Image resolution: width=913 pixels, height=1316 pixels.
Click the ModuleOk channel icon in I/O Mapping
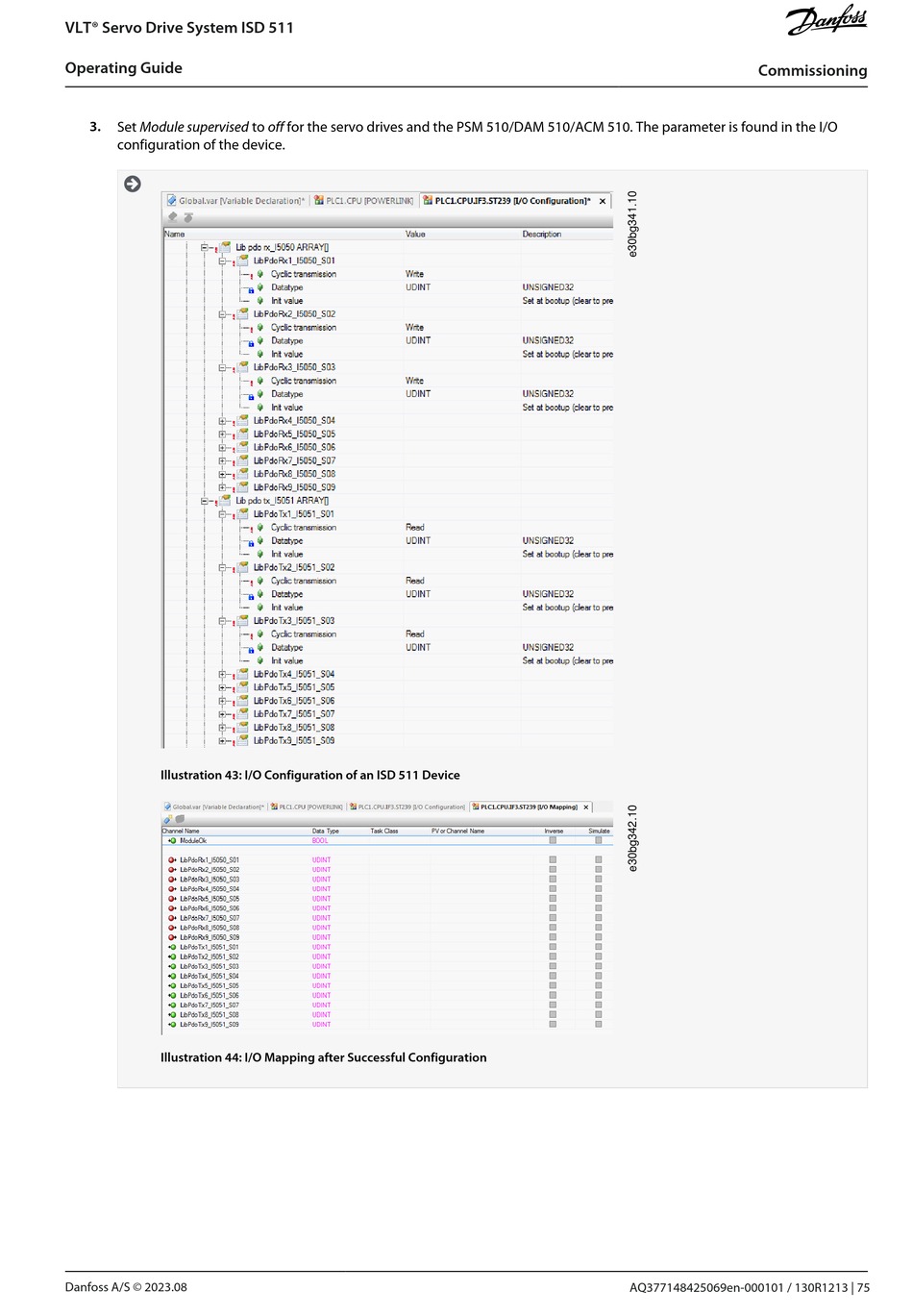pyautogui.click(x=172, y=841)
